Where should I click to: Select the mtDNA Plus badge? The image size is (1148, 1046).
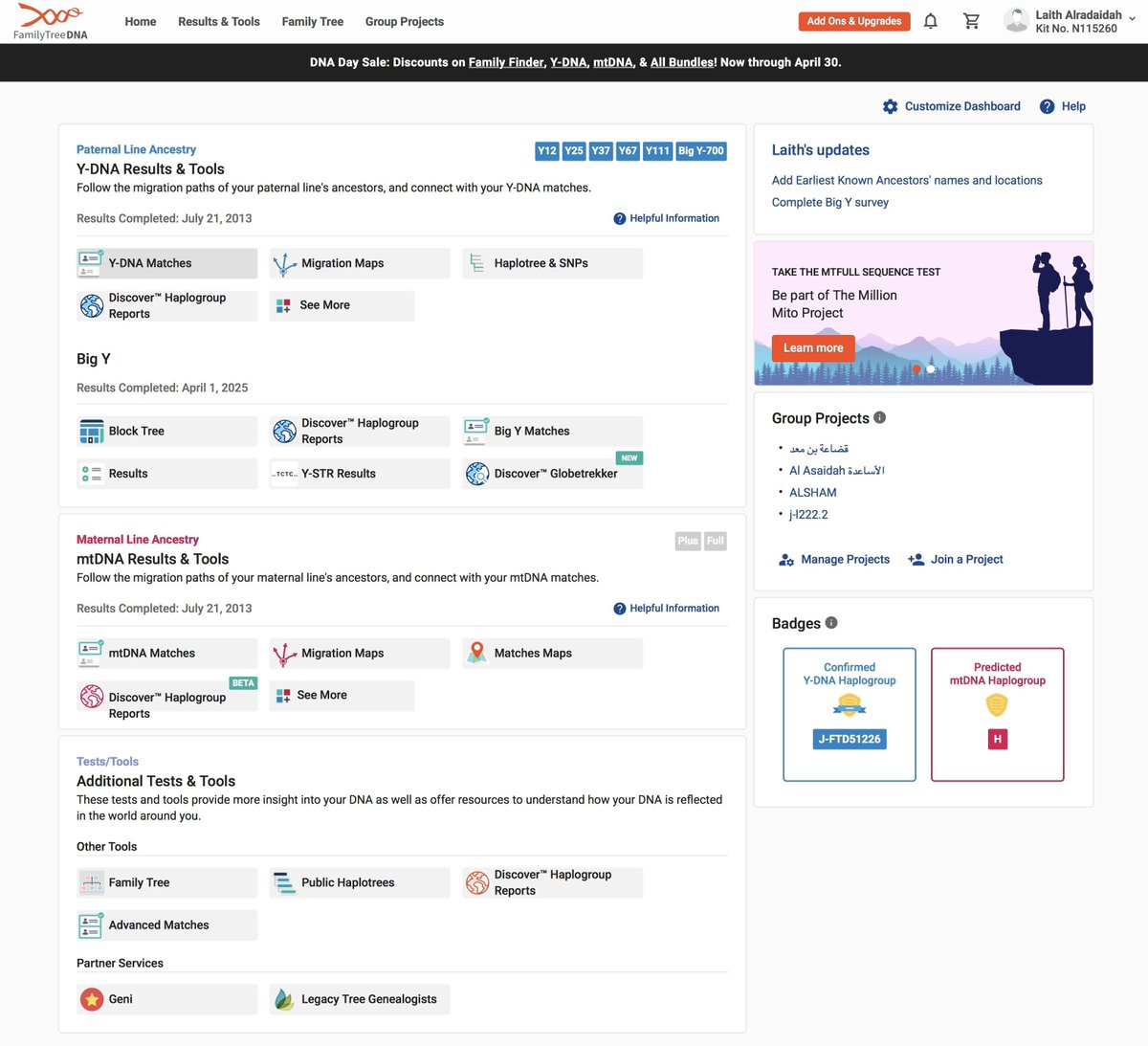point(688,541)
